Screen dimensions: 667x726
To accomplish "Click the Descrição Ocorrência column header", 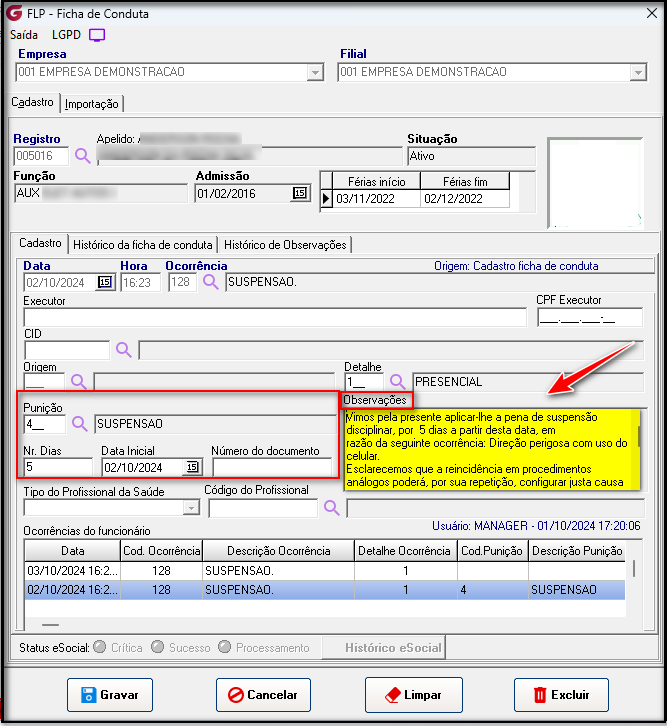I will 279,551.
